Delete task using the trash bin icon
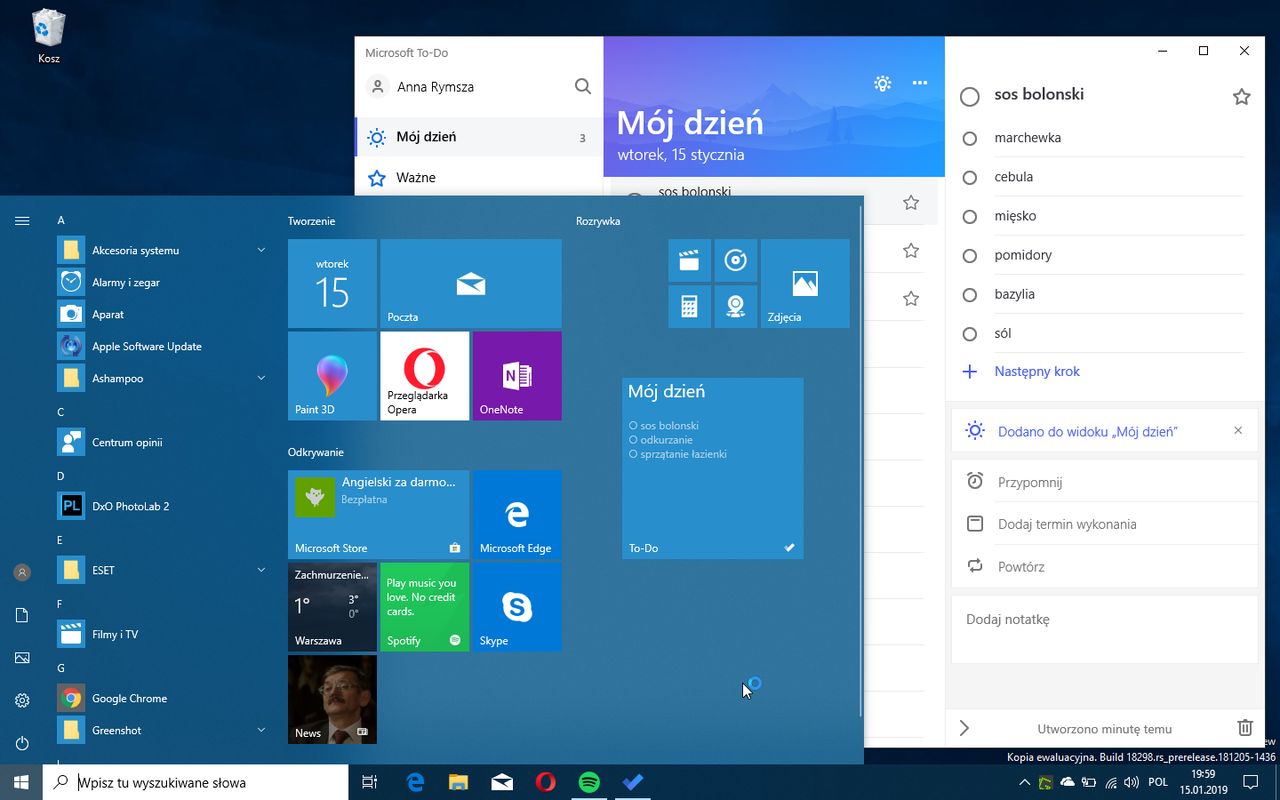1280x800 pixels. (x=1244, y=728)
